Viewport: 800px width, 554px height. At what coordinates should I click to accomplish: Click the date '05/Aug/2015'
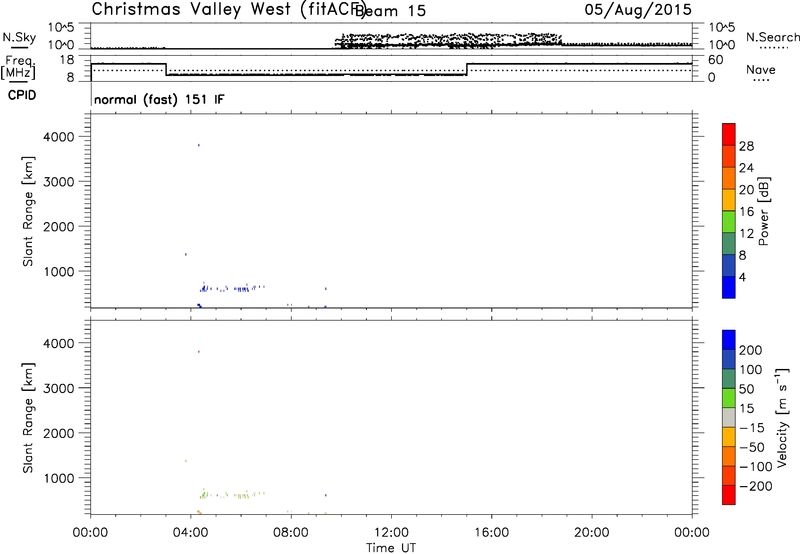[638, 10]
